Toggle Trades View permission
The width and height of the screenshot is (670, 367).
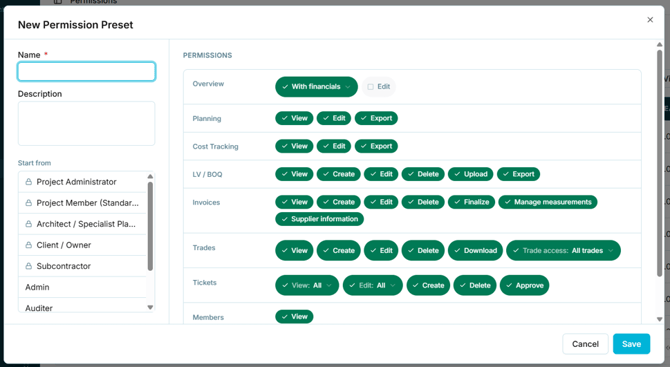click(294, 250)
